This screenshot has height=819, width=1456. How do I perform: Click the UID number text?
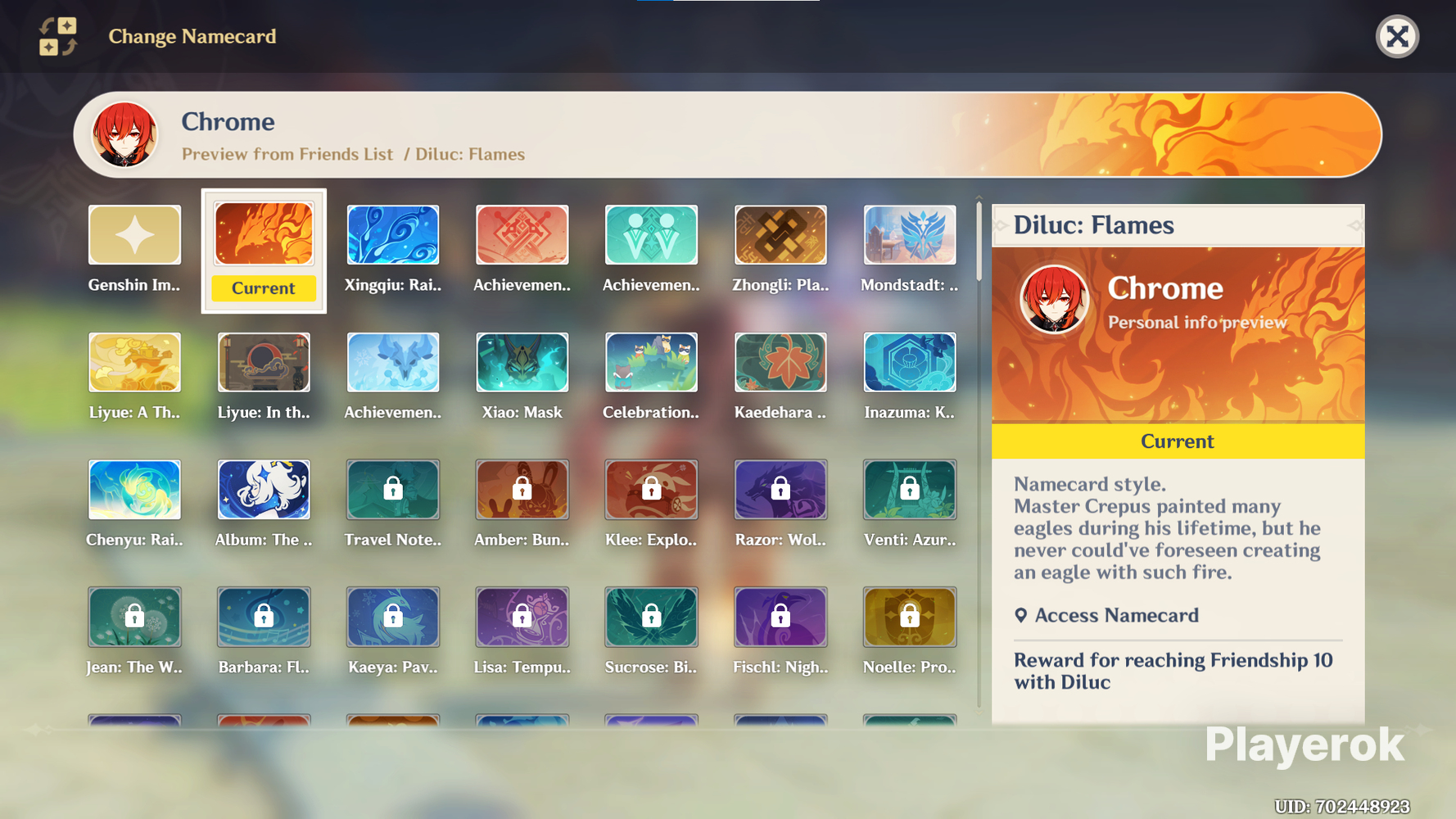tap(1342, 807)
